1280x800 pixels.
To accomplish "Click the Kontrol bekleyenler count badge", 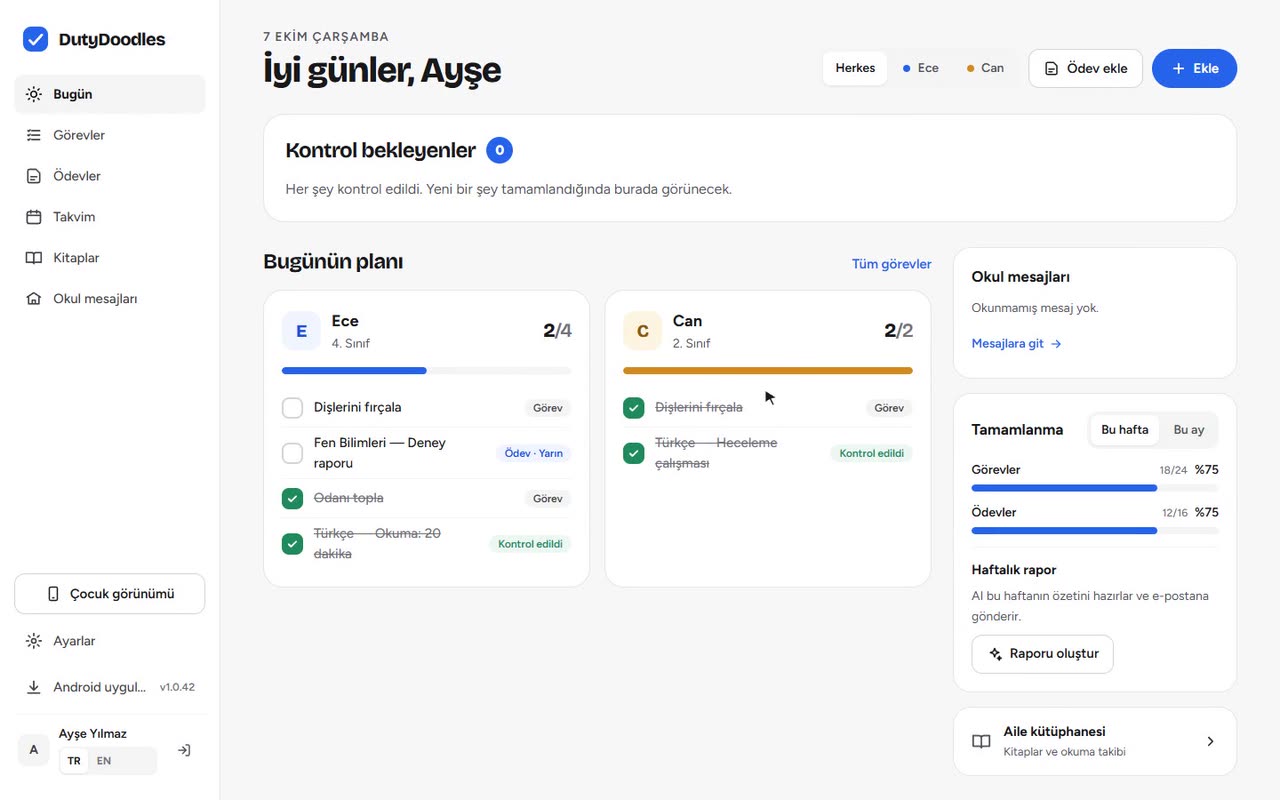I will point(499,151).
